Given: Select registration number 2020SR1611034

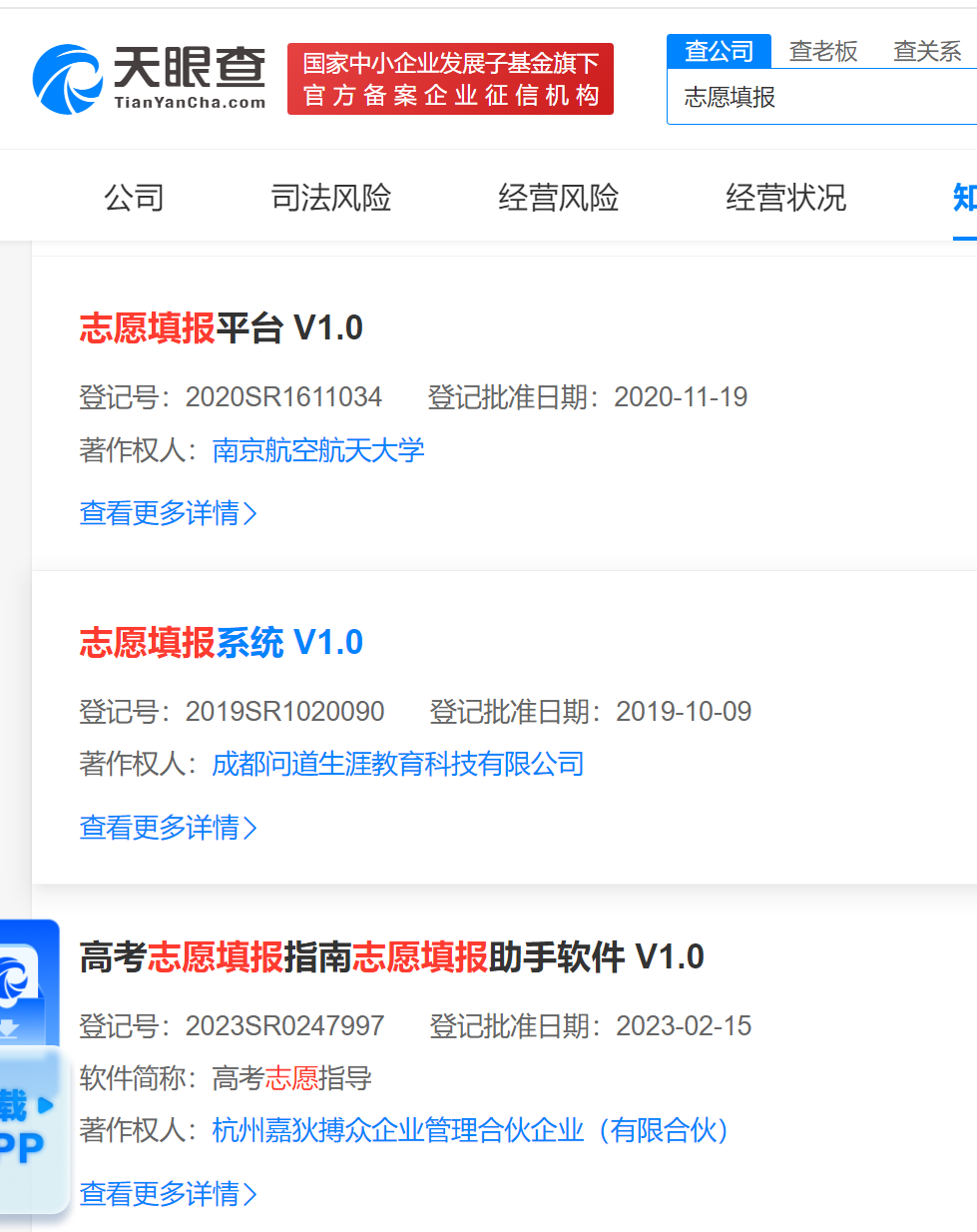Looking at the screenshot, I should tap(283, 397).
